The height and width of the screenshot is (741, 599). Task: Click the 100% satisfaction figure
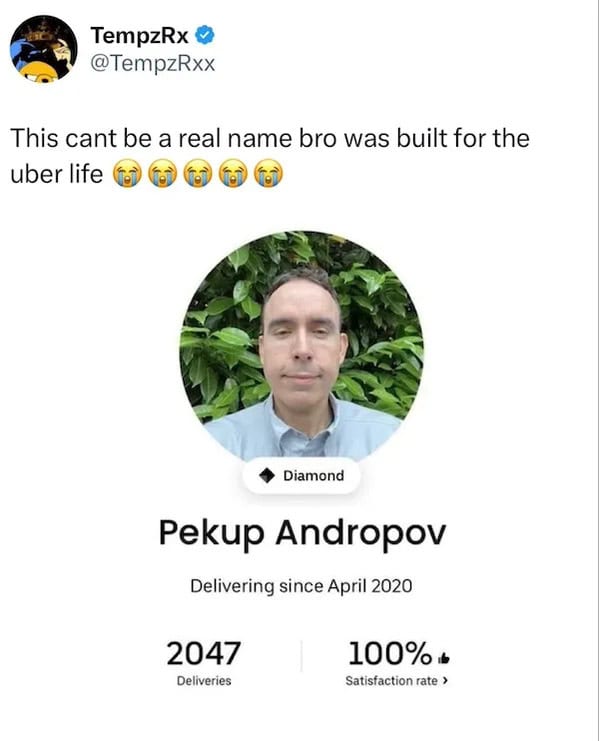click(x=389, y=653)
